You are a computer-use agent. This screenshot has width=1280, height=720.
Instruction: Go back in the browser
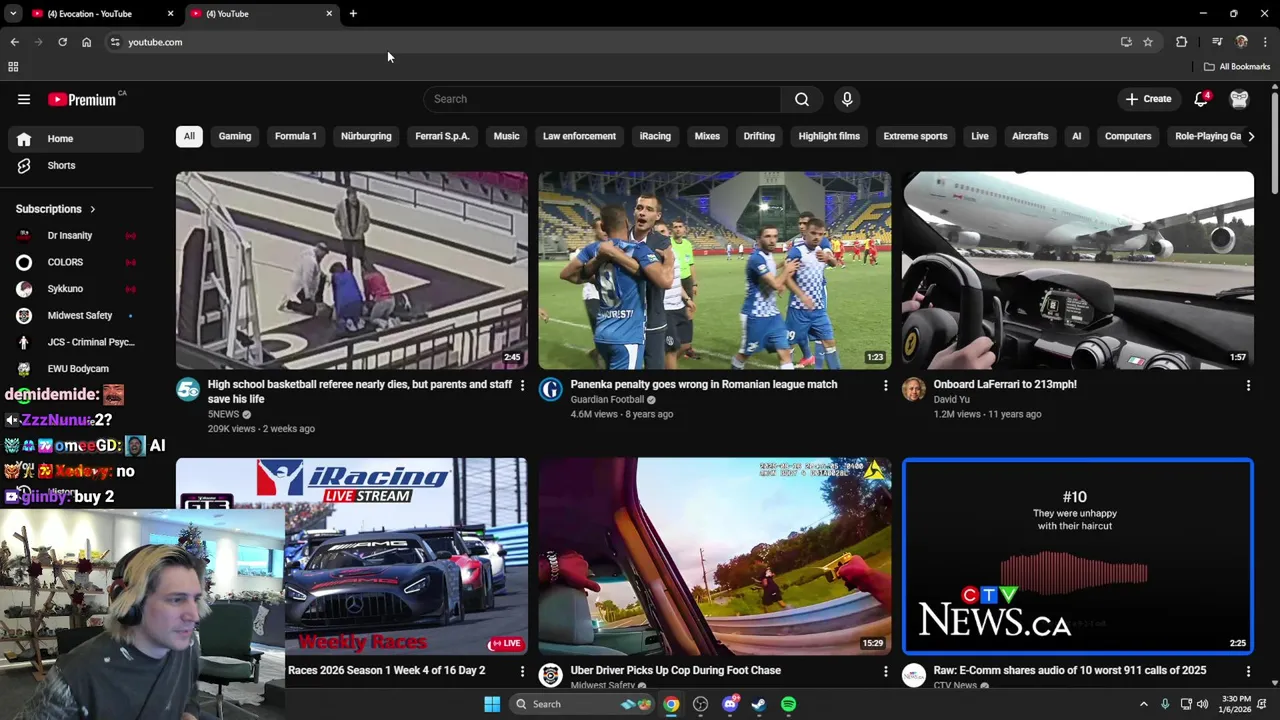14,42
